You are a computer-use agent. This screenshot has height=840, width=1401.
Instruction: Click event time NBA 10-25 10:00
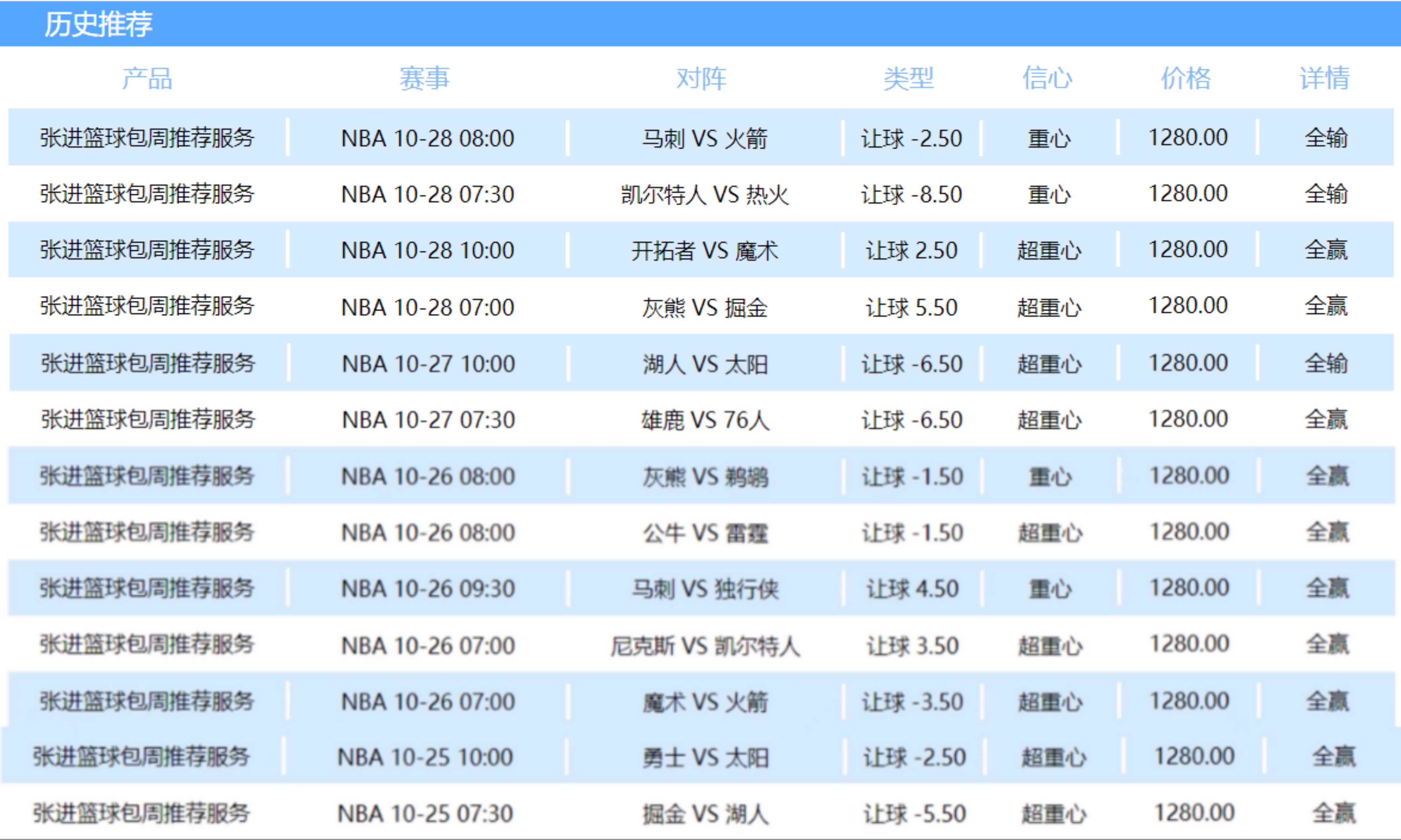pyautogui.click(x=425, y=757)
